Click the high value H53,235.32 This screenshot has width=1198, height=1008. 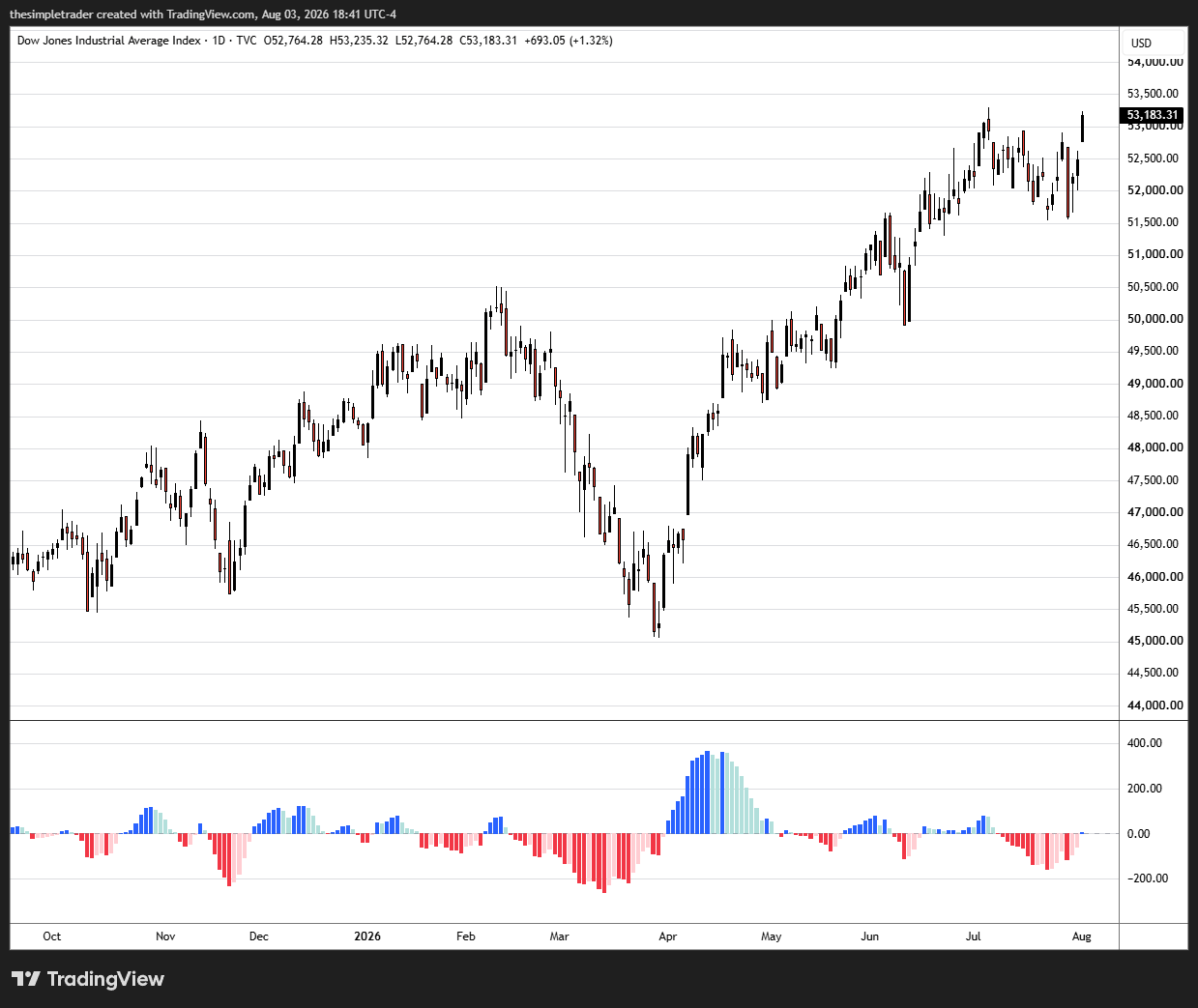tap(359, 41)
